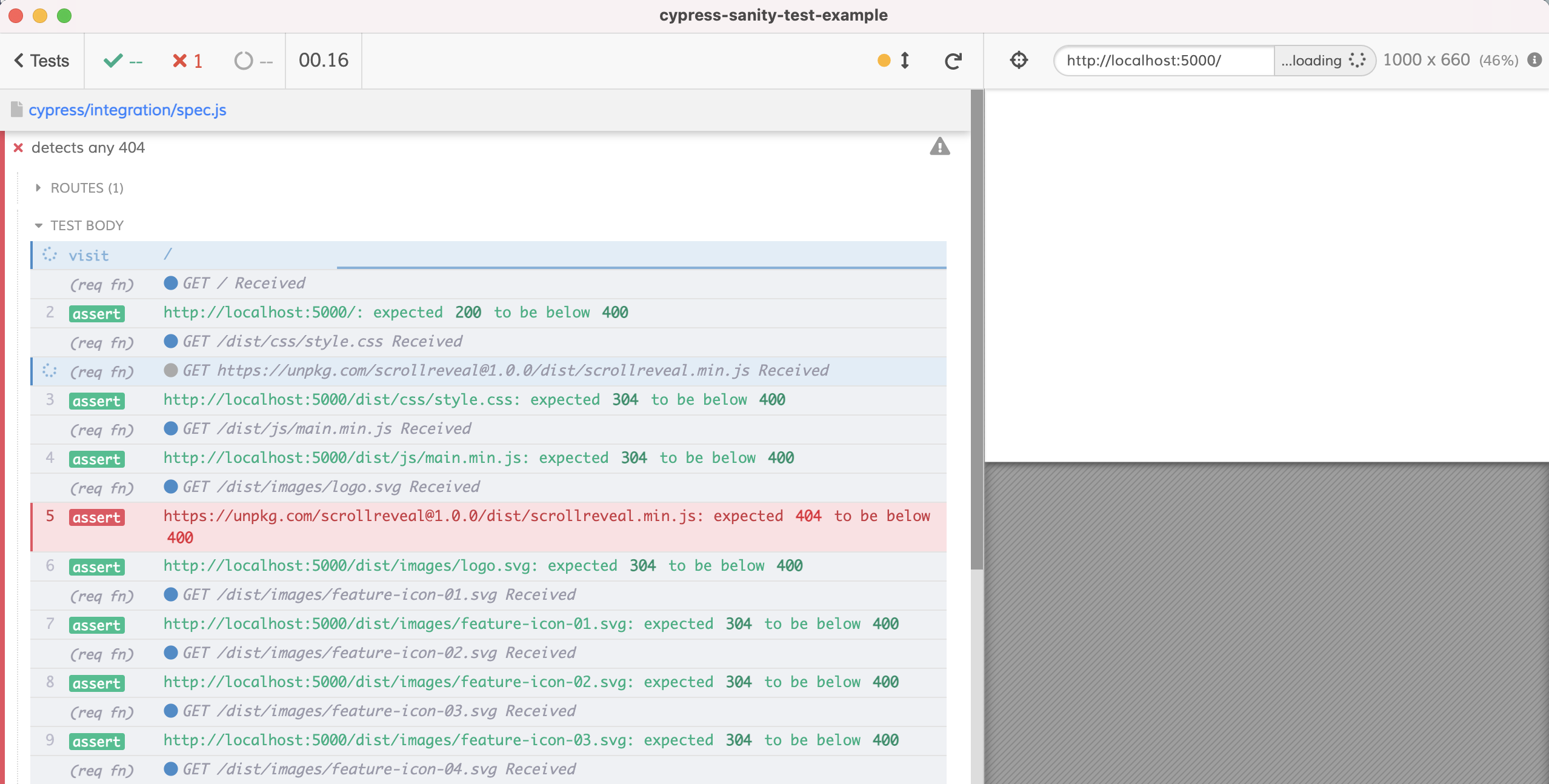Select assert 8 for feature-icon-02.svg
Screen dimensions: 1549x784
click(x=488, y=682)
